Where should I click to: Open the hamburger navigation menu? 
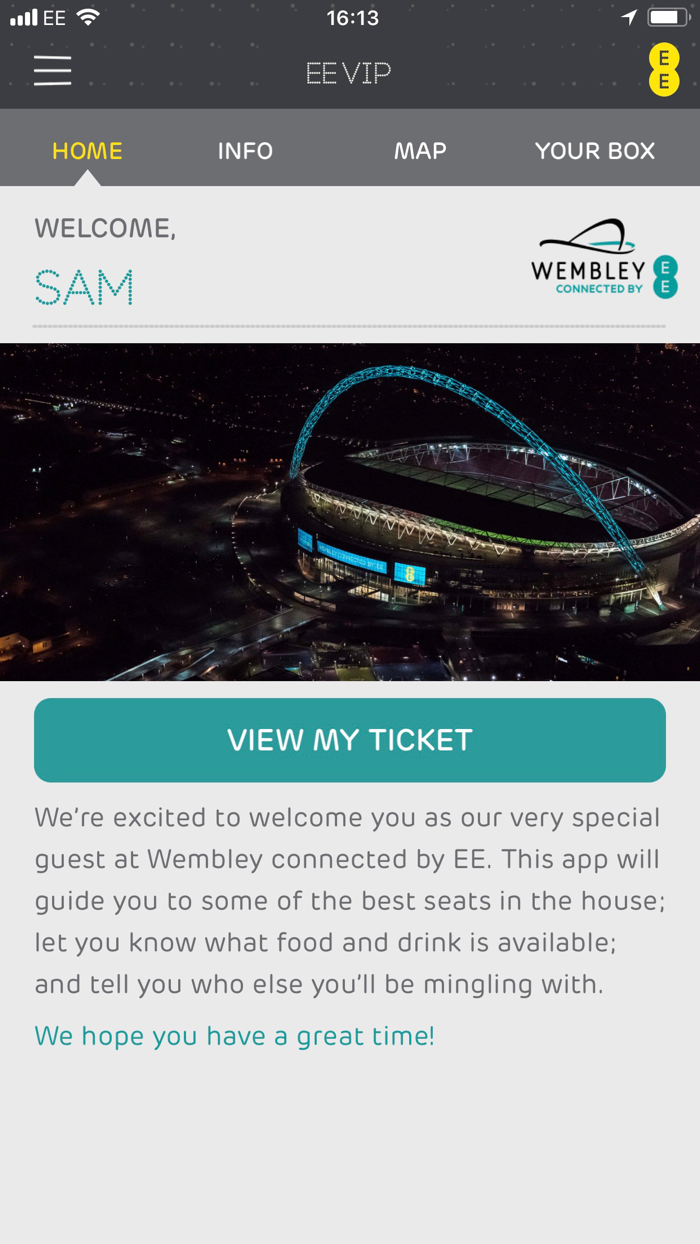tap(52, 70)
